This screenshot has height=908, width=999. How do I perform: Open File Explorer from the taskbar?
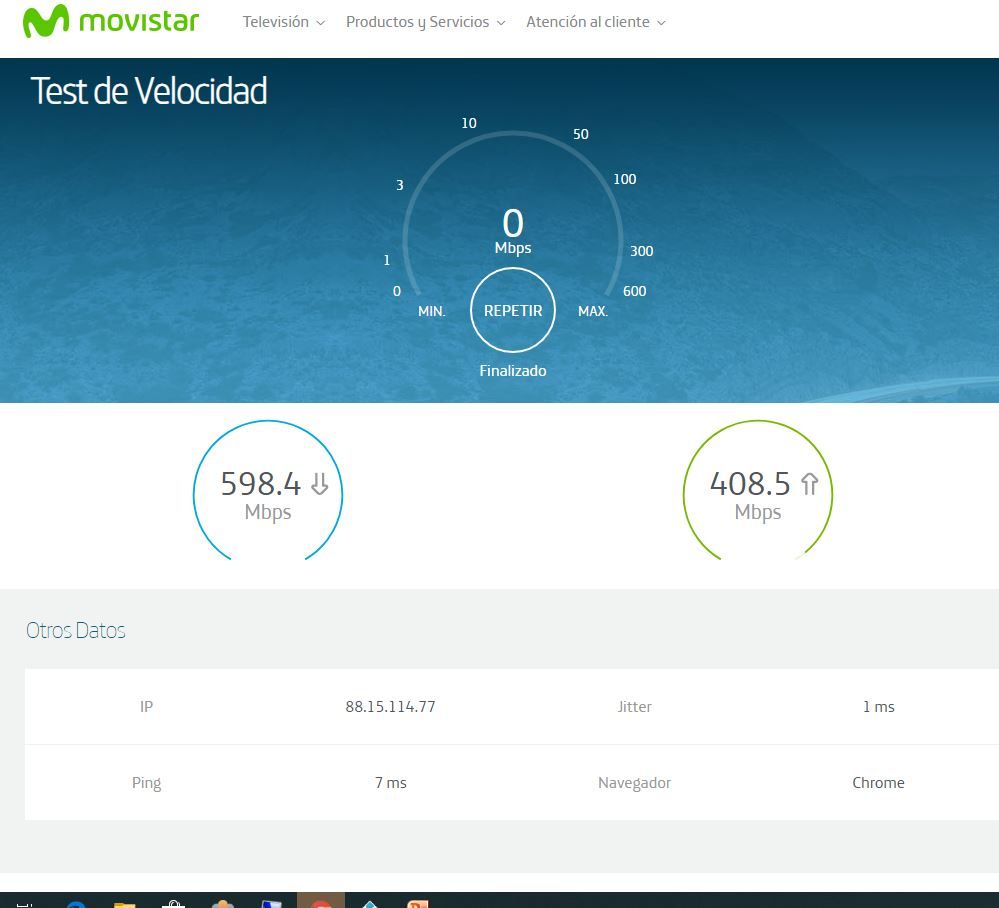coord(124,903)
